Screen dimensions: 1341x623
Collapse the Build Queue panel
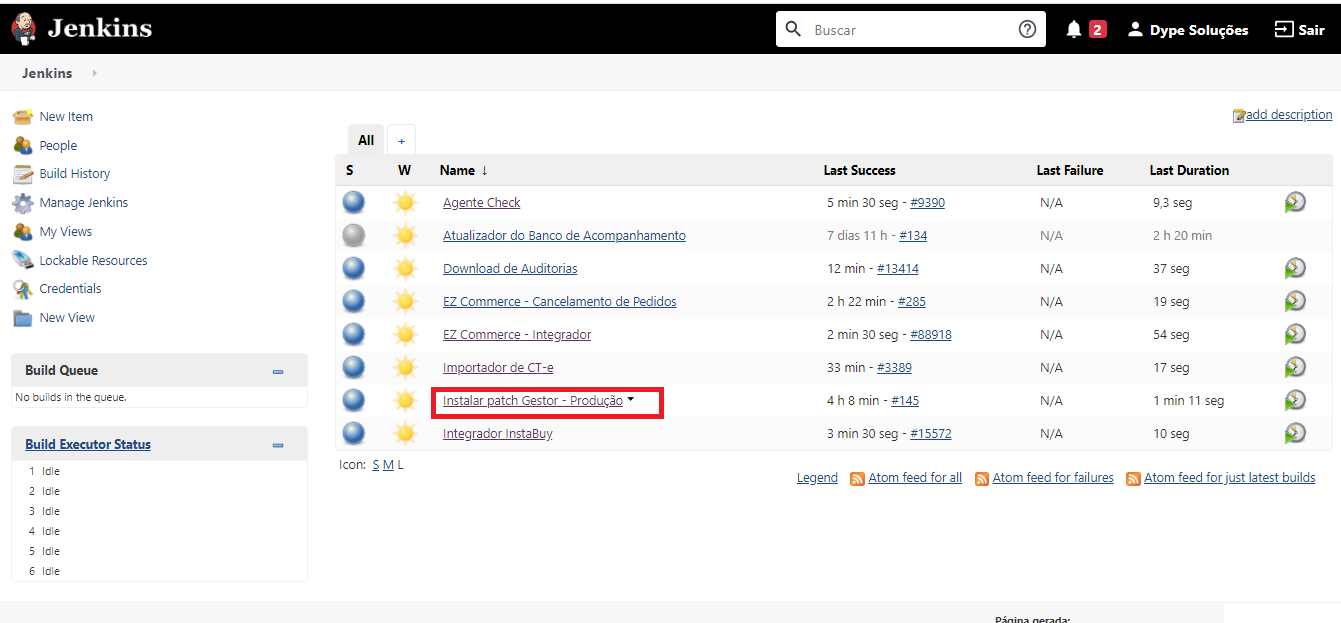tap(278, 371)
